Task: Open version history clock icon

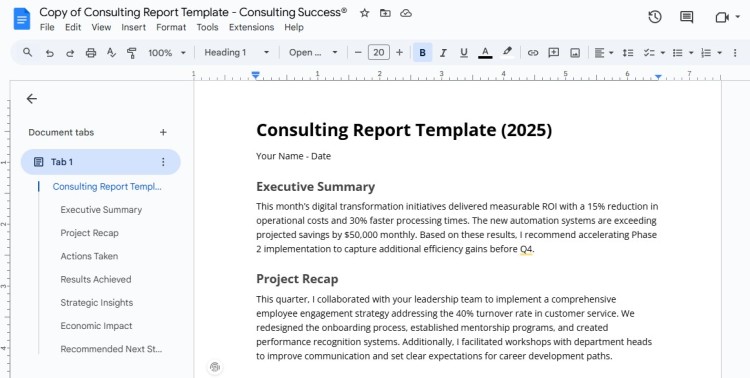Action: pos(655,17)
